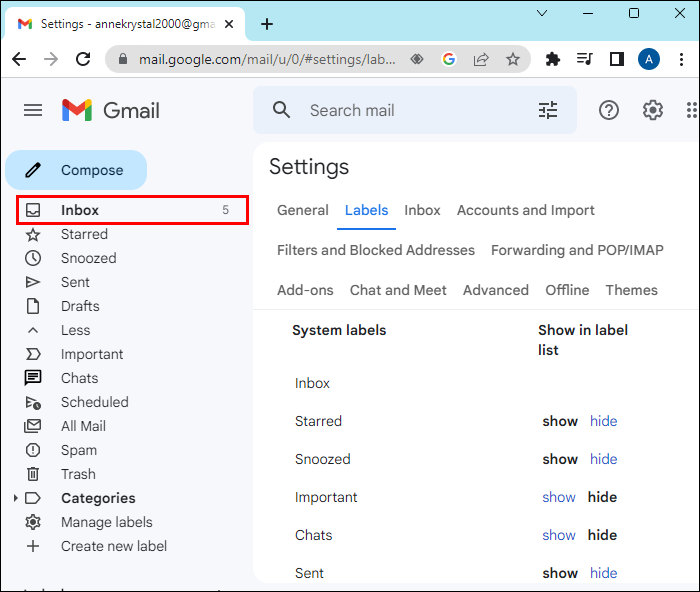Open the Add-ons tab
Screen dimensions: 700x592
coord(305,290)
